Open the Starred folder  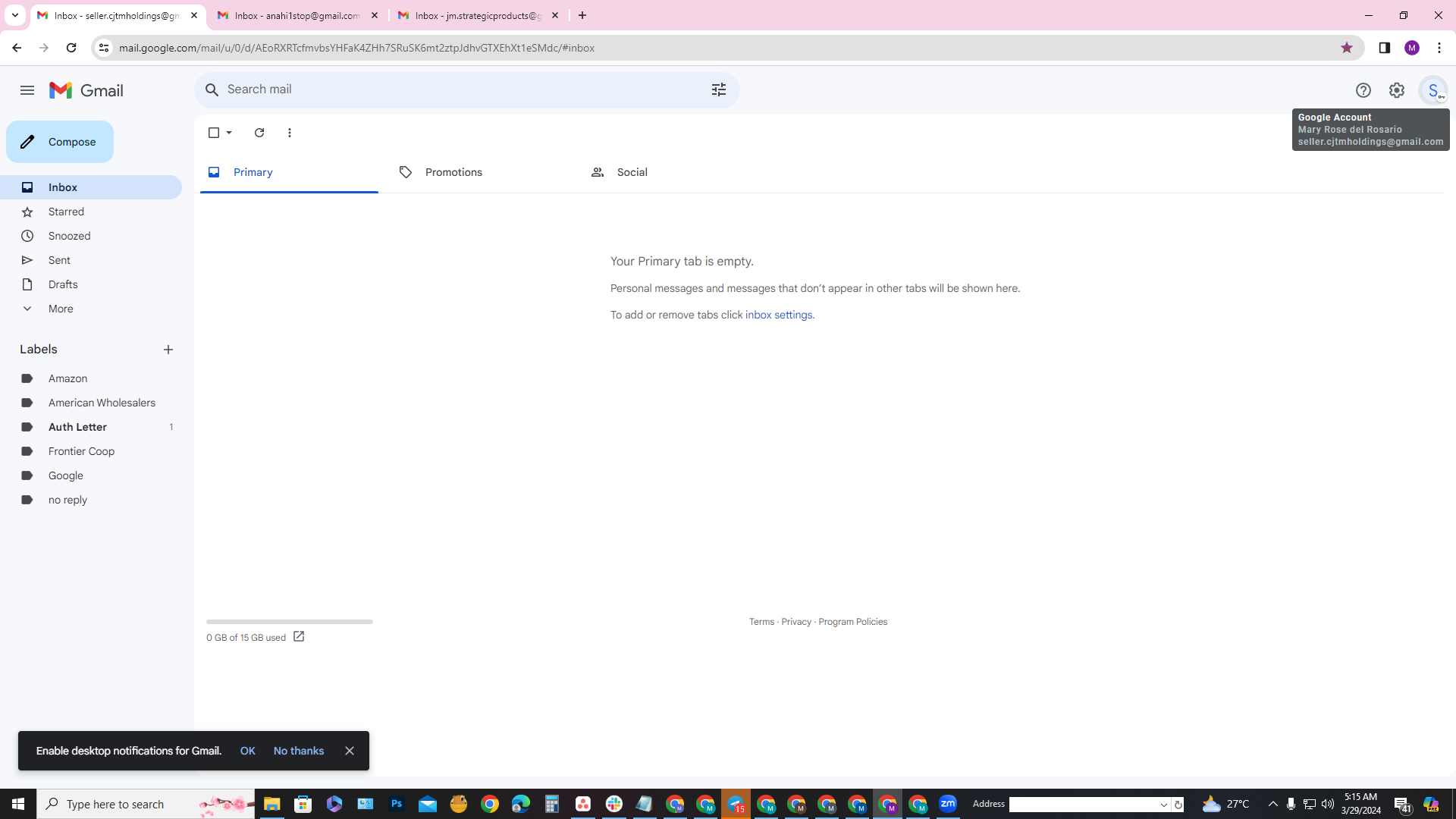(x=91, y=212)
